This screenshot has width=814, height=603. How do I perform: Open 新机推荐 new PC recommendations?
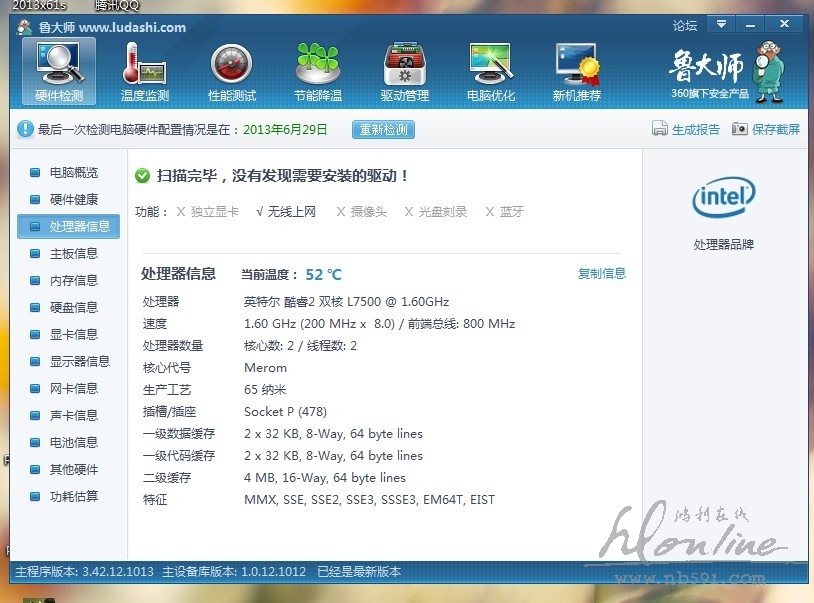point(577,72)
